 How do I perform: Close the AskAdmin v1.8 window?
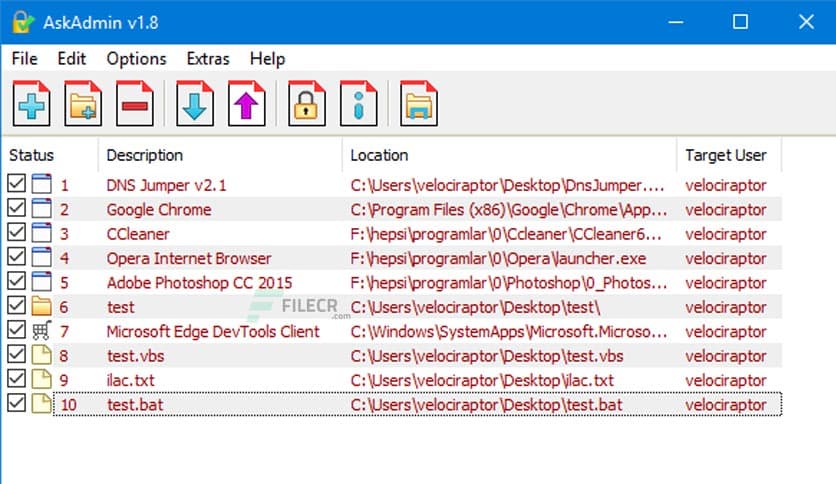click(806, 22)
